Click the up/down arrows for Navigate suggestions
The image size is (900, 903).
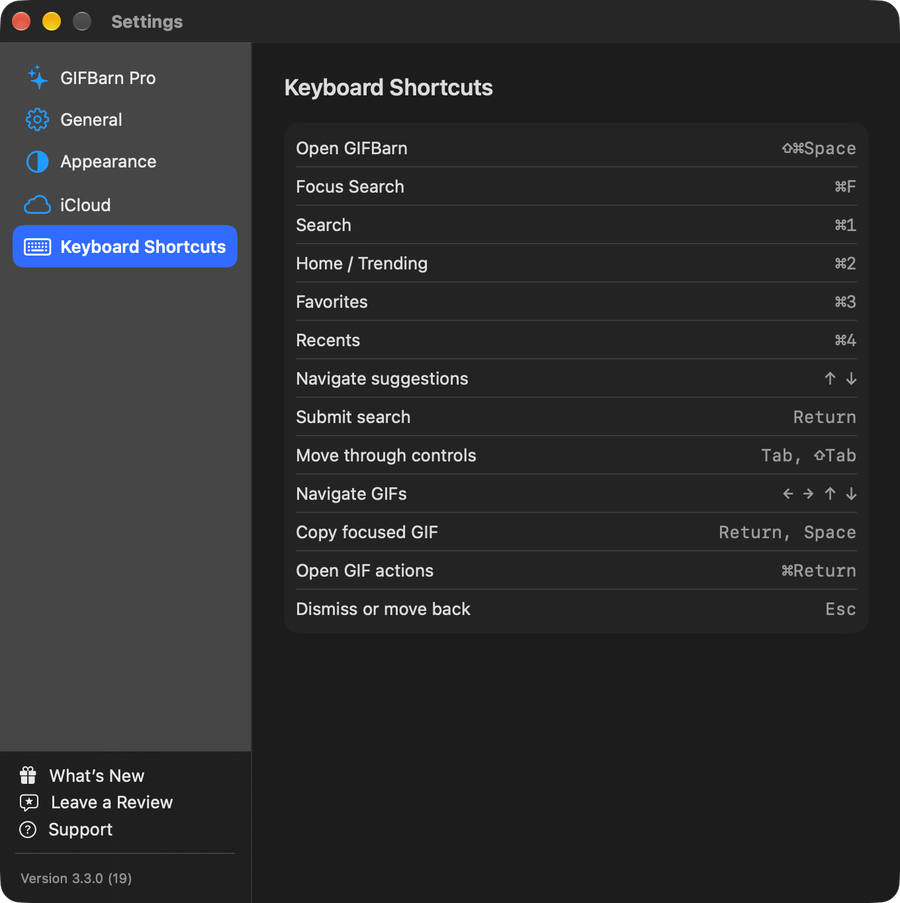click(840, 379)
